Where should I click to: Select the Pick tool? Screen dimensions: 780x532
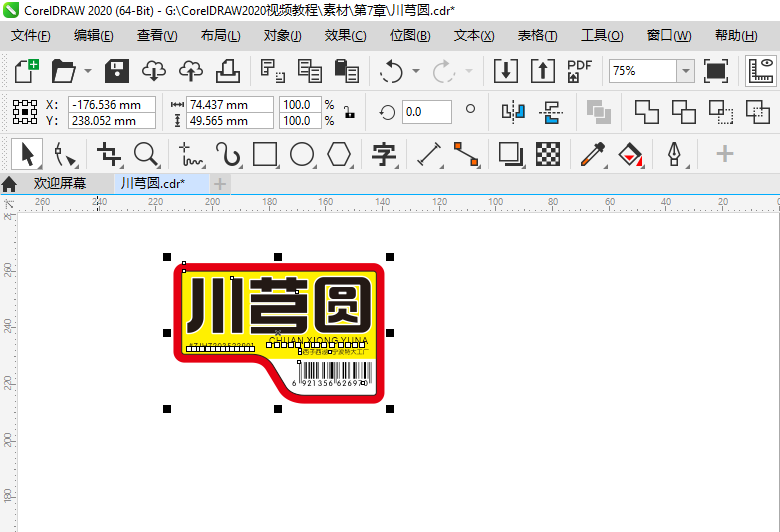[27, 154]
